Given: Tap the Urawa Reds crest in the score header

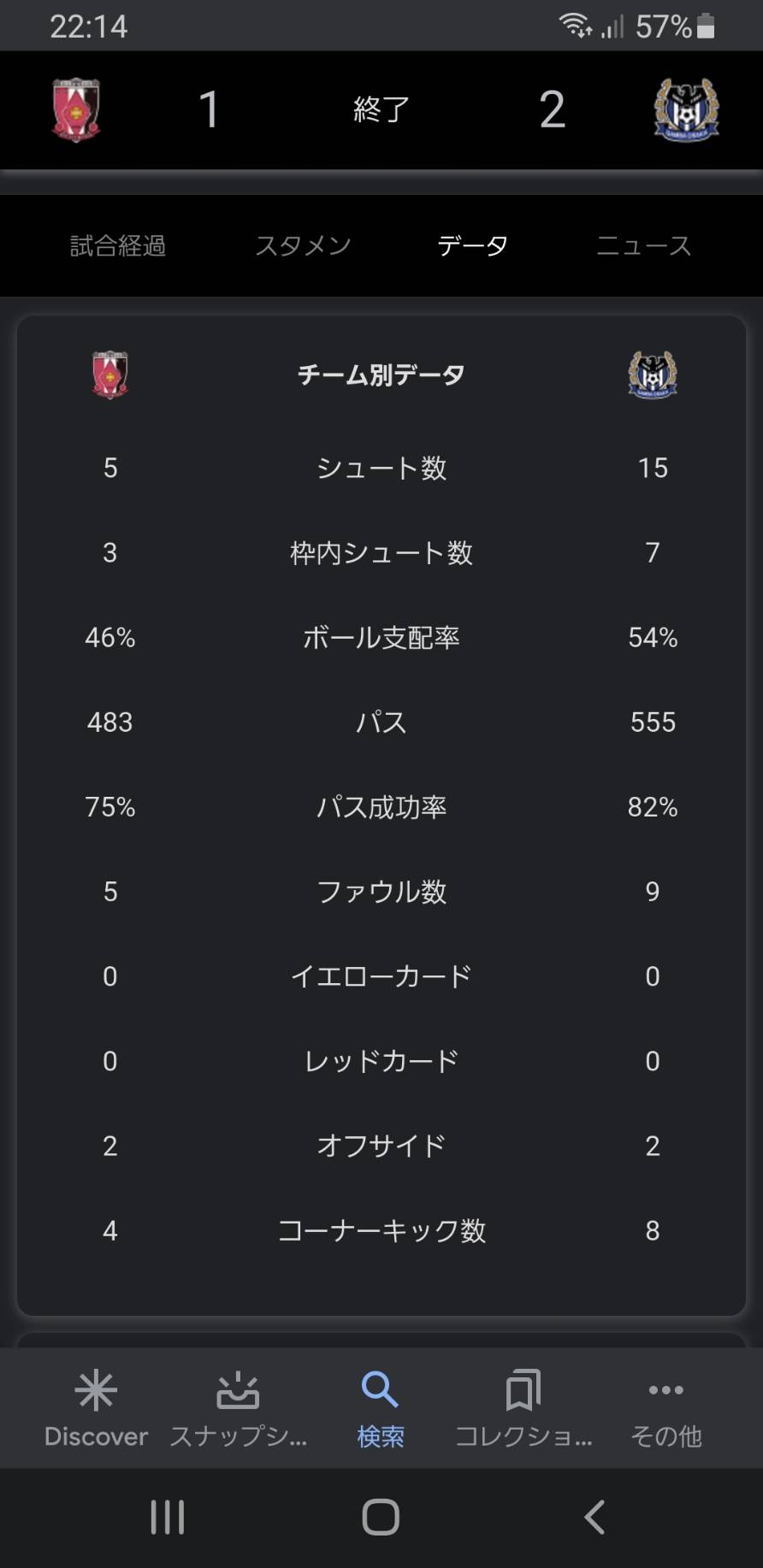Looking at the screenshot, I should point(76,109).
